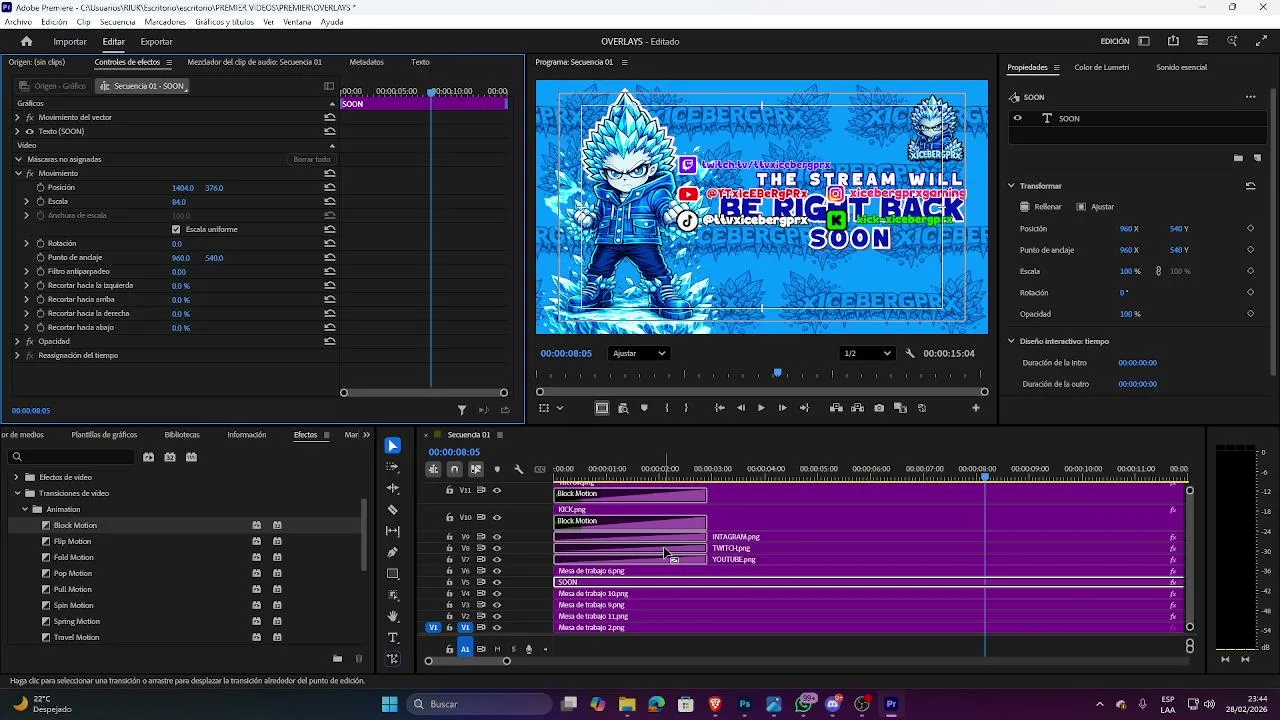Click the filter funnel in Effect Controls
1280x720 pixels.
pyautogui.click(x=462, y=410)
